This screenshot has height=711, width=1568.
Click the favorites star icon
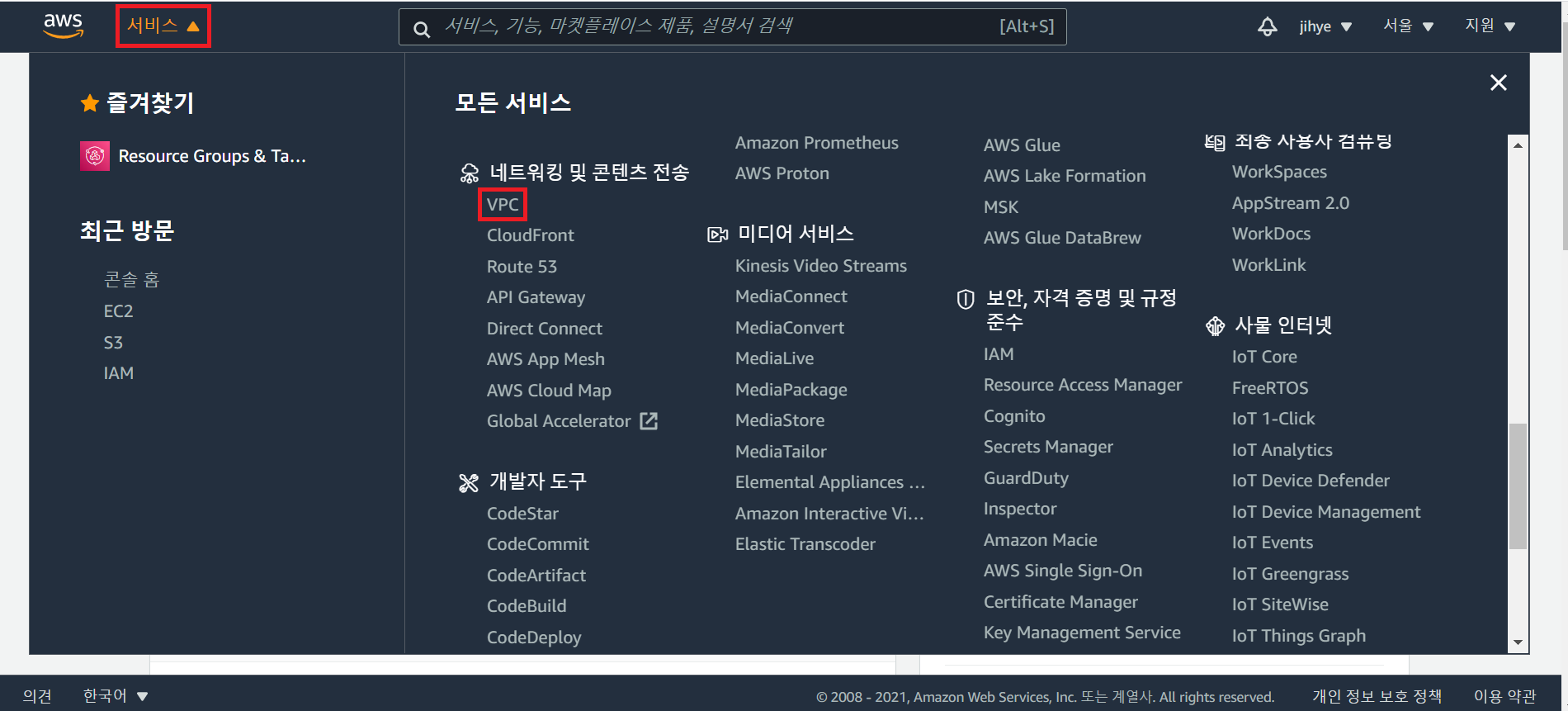pos(89,103)
